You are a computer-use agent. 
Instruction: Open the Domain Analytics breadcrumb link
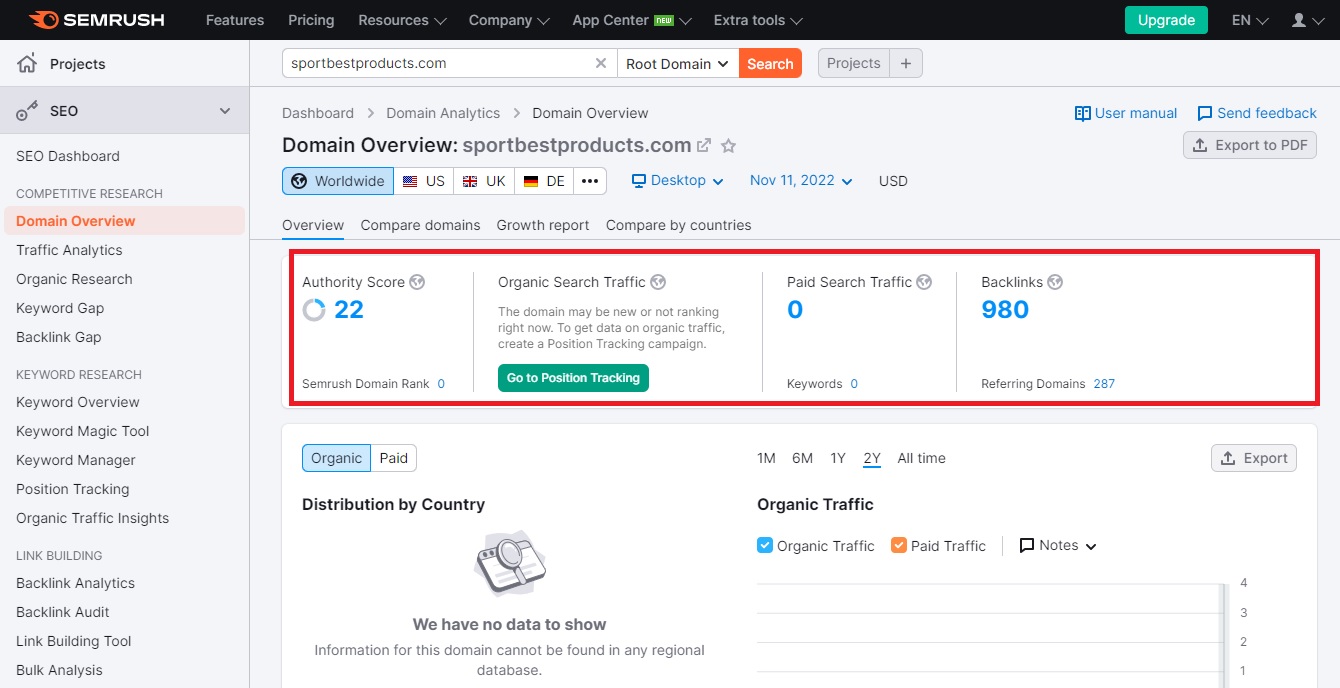[x=443, y=113]
